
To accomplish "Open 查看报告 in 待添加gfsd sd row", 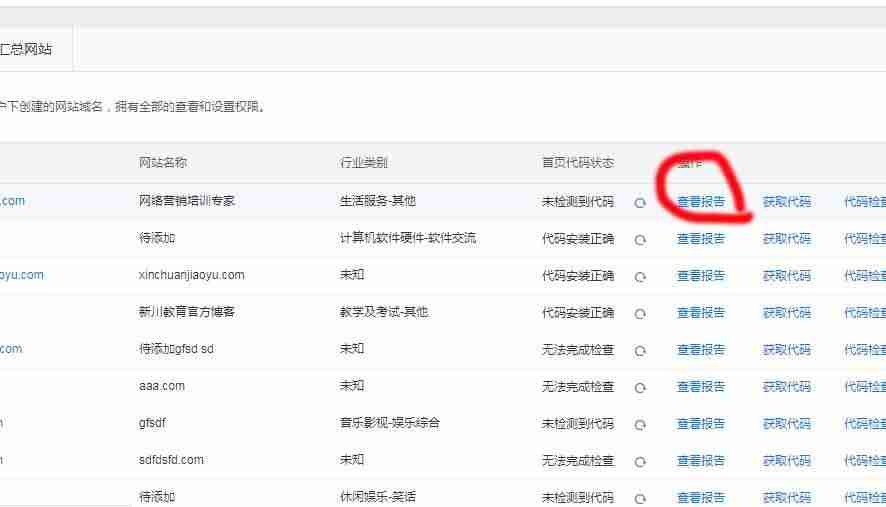I will pyautogui.click(x=701, y=350).
